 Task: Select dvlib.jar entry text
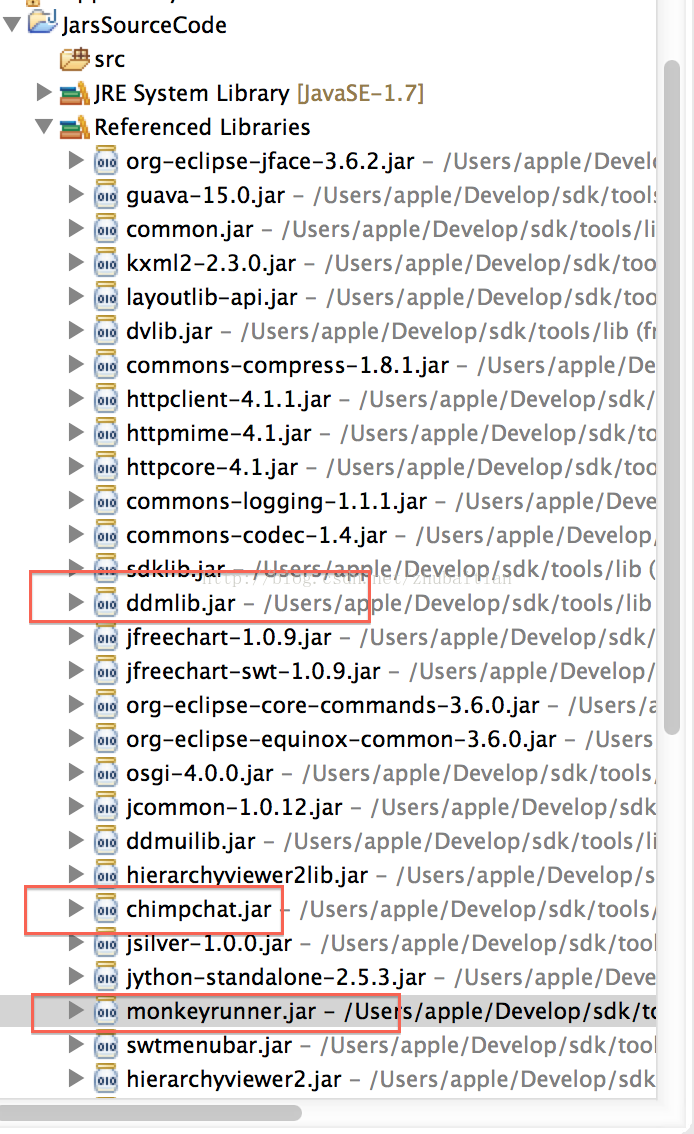tap(169, 331)
